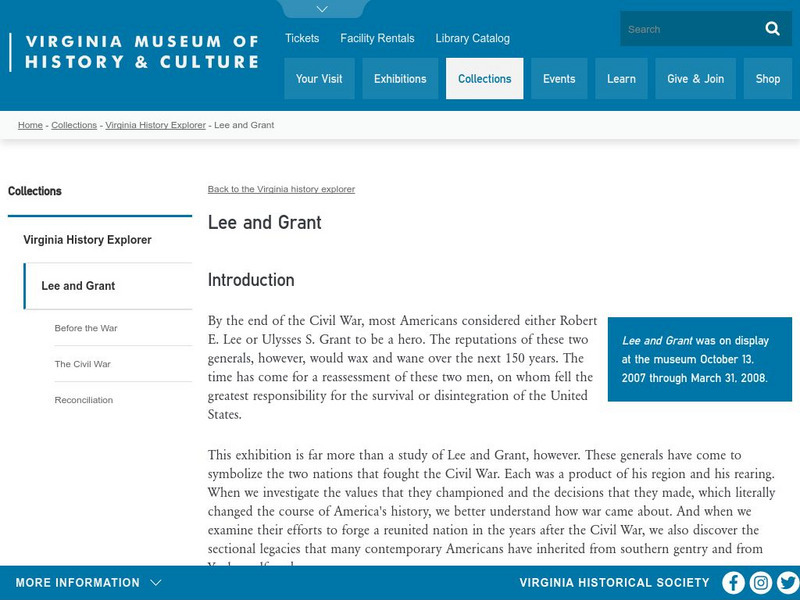The height and width of the screenshot is (600, 800).
Task: Open the Instagram social icon
Action: click(761, 583)
